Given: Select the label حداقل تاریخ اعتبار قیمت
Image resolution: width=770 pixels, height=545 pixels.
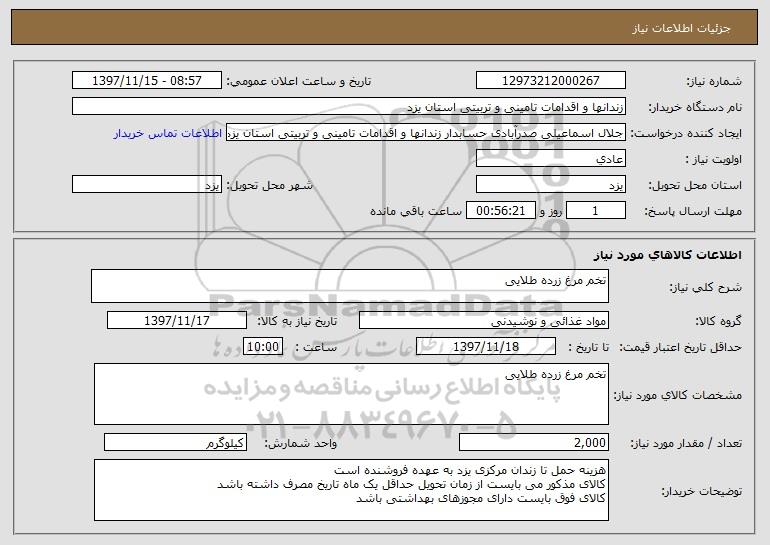Looking at the screenshot, I should pos(680,347).
